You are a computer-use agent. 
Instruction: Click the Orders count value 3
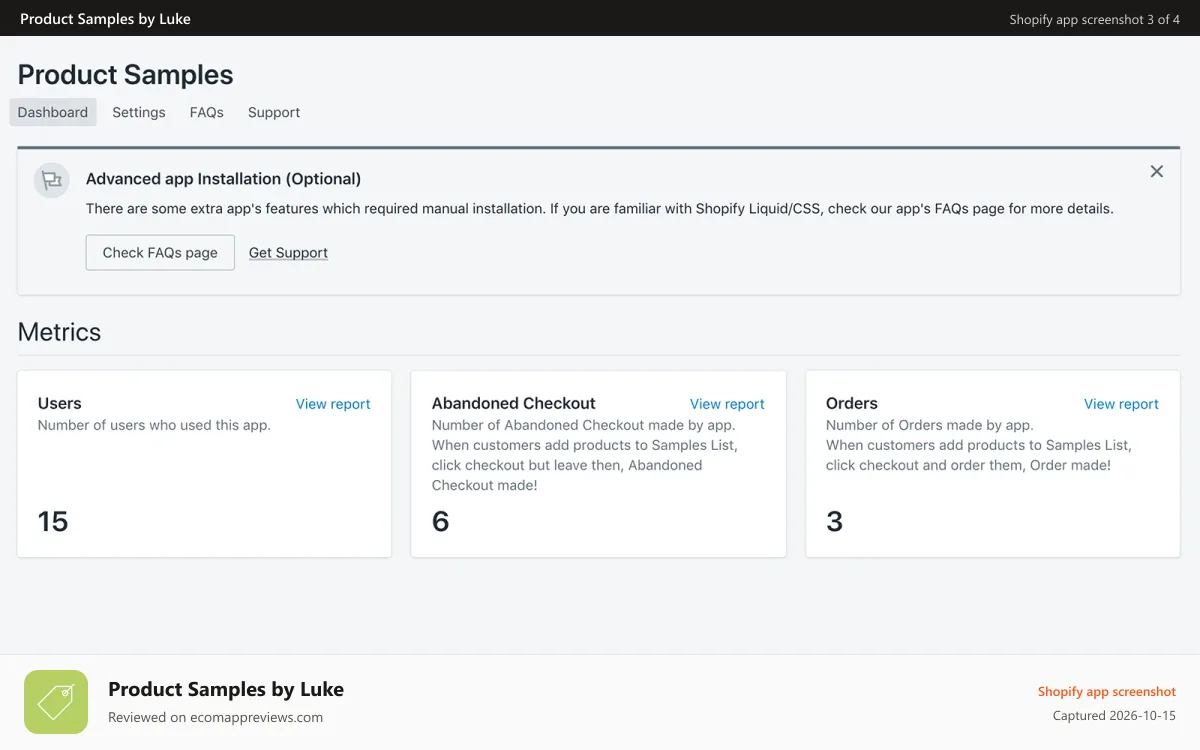tap(835, 521)
